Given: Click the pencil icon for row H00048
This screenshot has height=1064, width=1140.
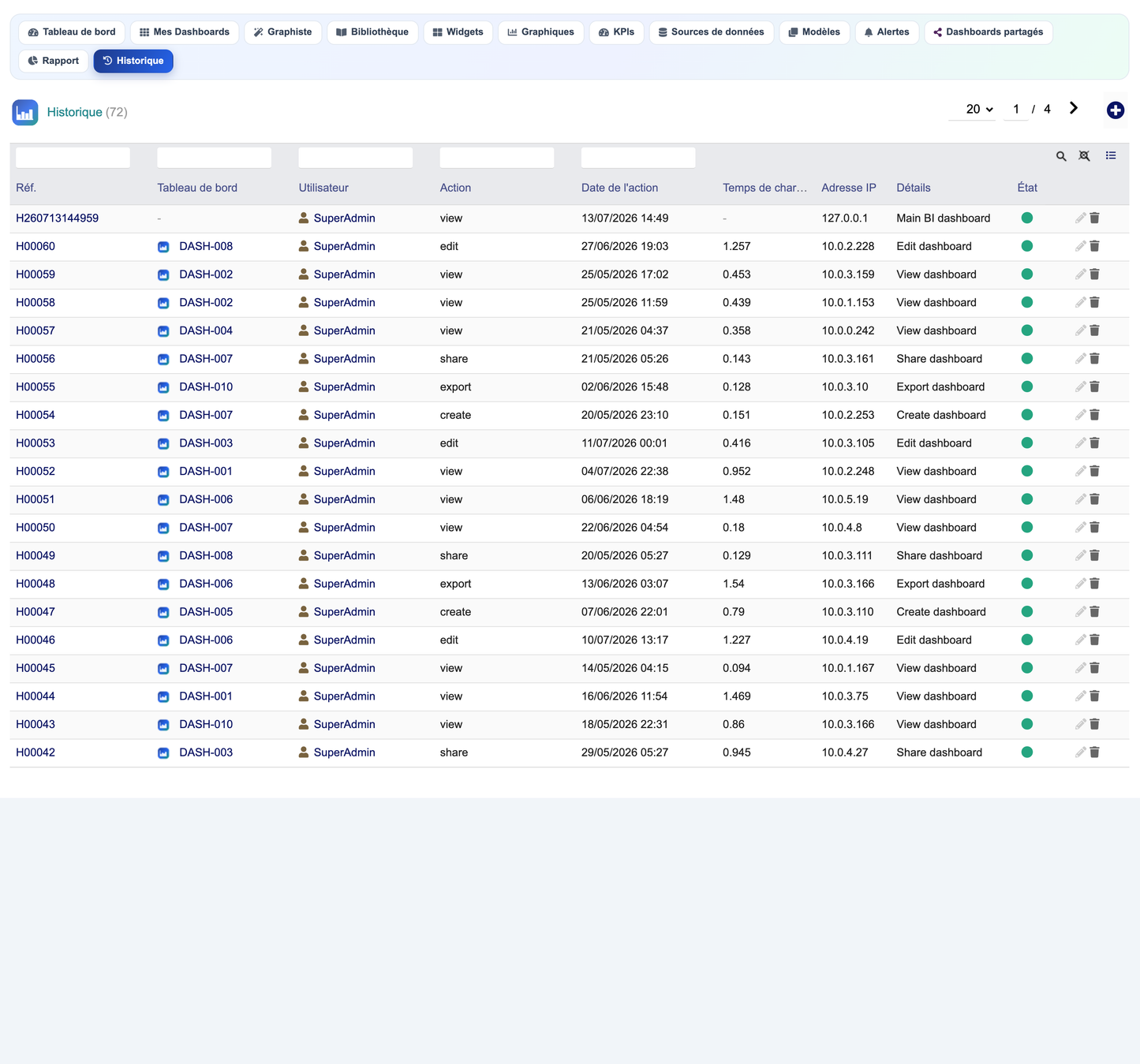Looking at the screenshot, I should pyautogui.click(x=1080, y=584).
